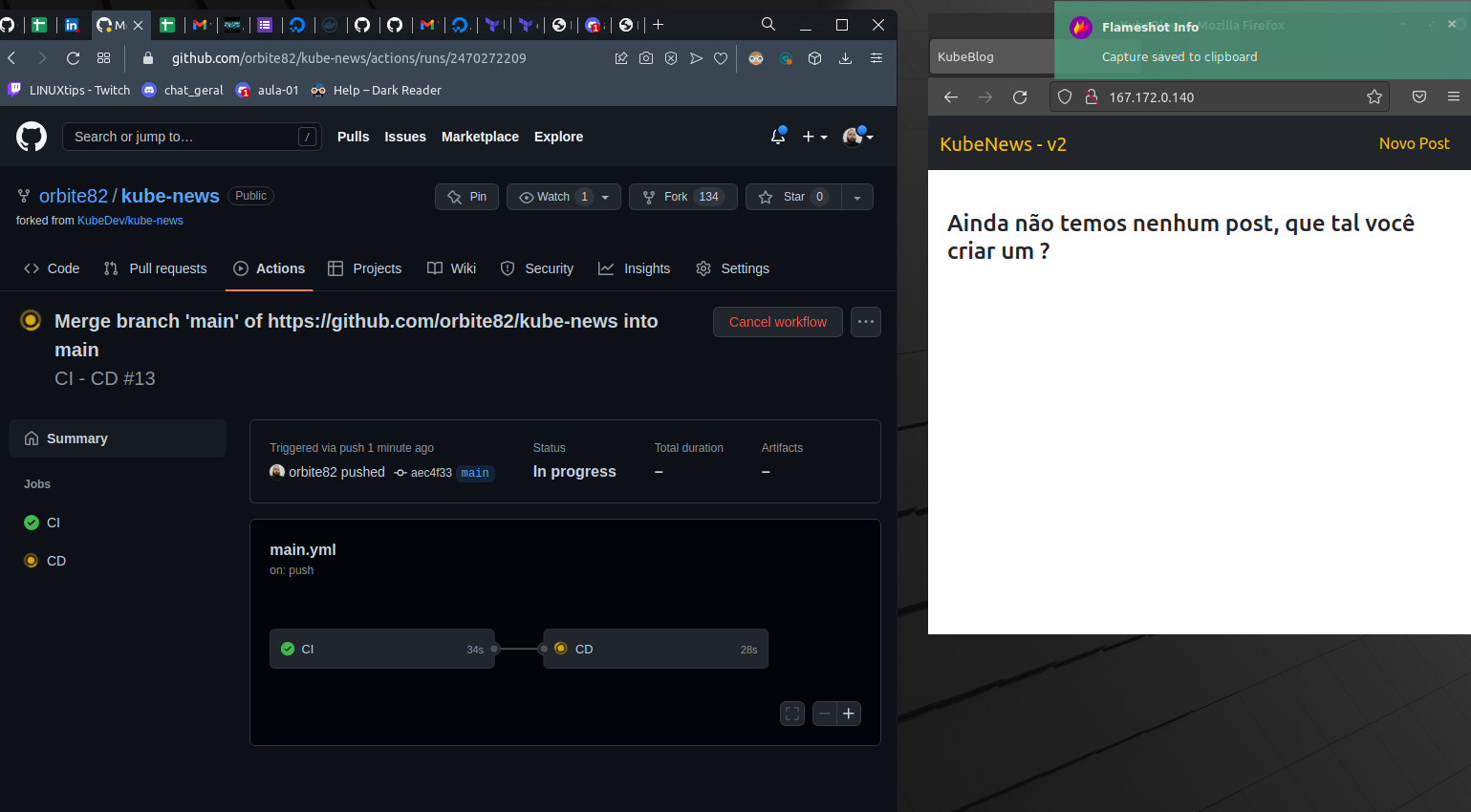Open Firefox Pocket save icon
This screenshot has width=1471, height=812.
click(1419, 96)
